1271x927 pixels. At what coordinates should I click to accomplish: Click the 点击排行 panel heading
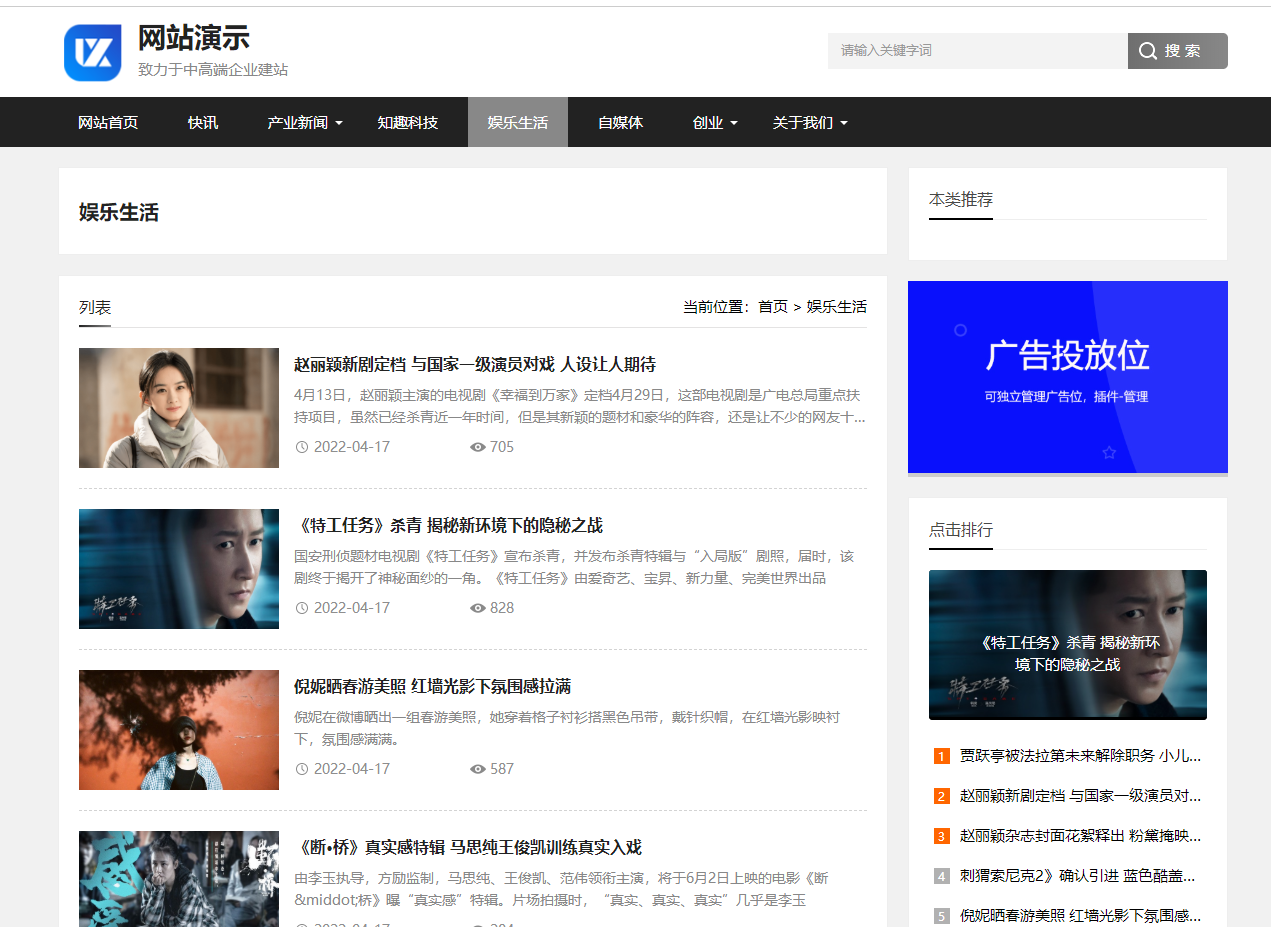961,529
